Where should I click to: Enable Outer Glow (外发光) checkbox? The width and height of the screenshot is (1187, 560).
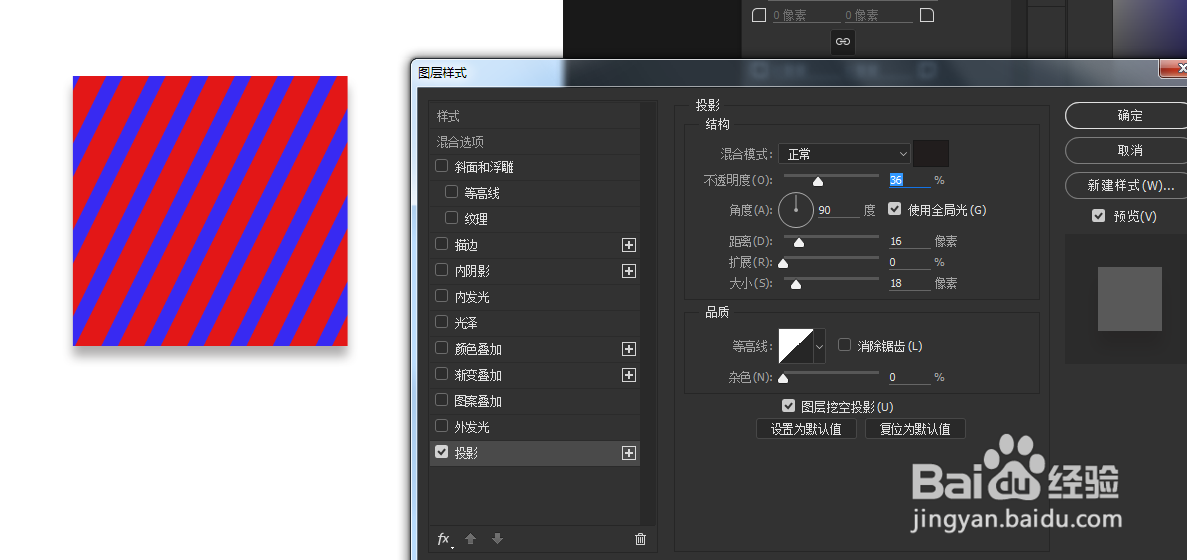pos(441,426)
